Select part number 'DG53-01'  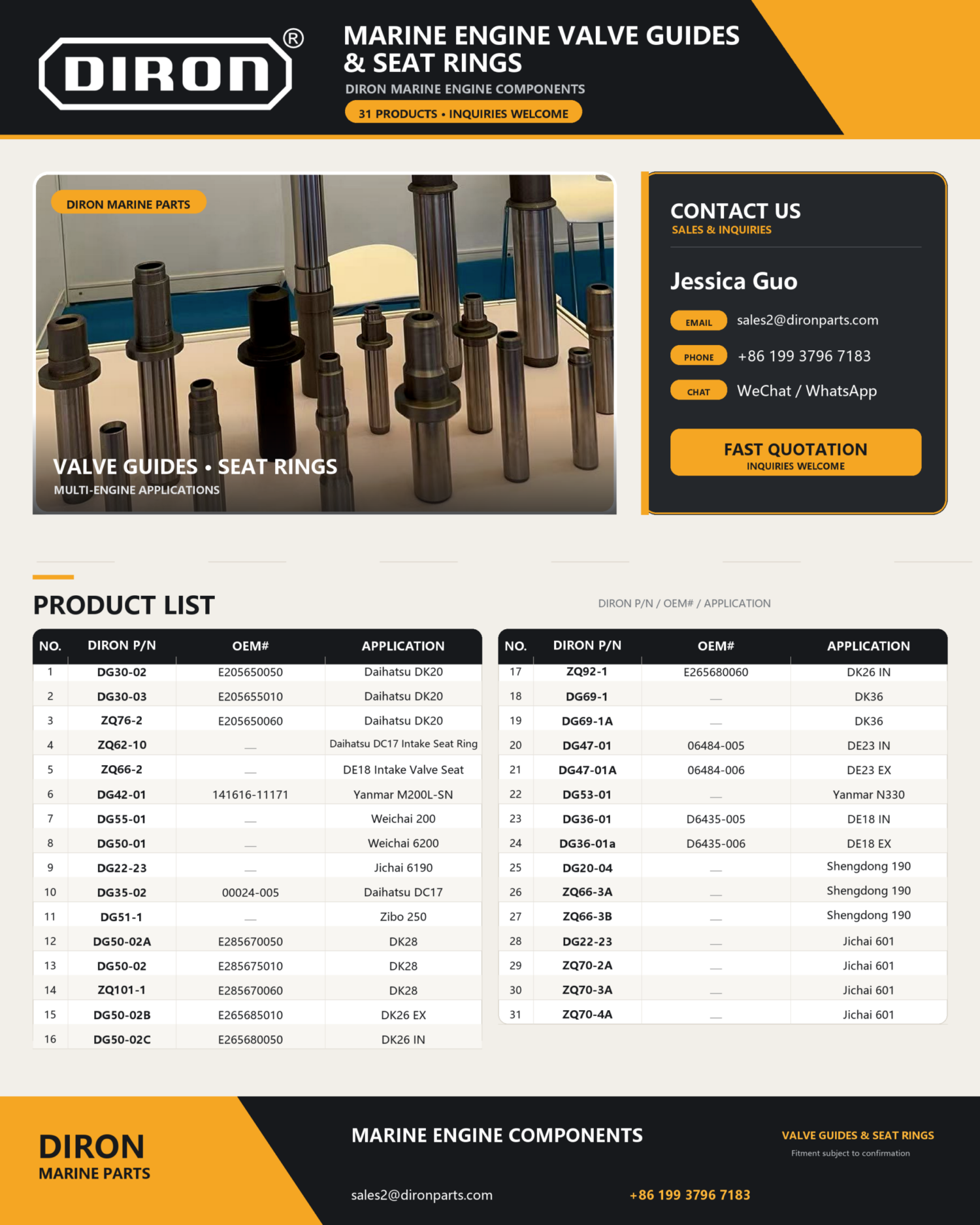pos(587,794)
